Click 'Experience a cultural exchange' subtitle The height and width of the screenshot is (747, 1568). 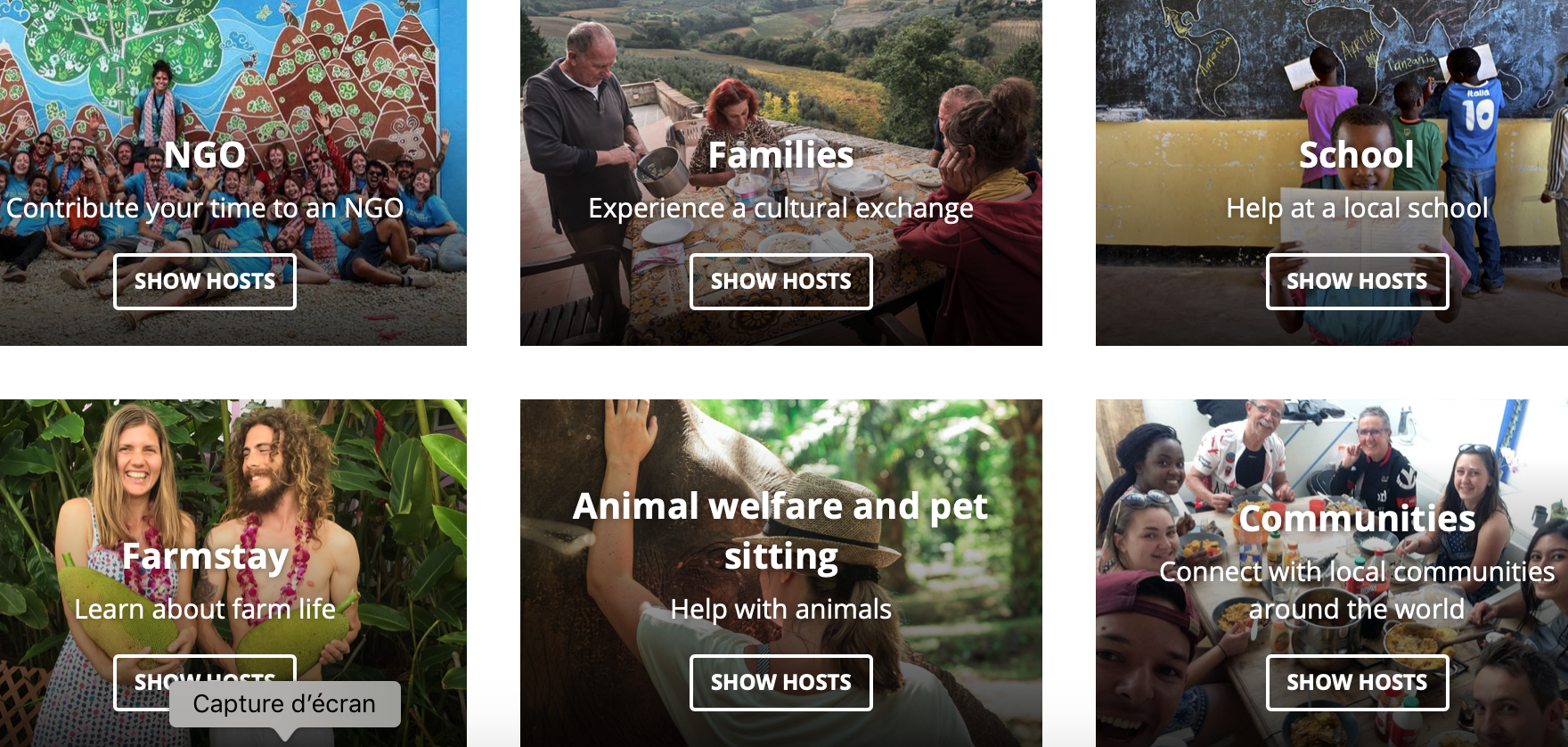[x=781, y=209]
